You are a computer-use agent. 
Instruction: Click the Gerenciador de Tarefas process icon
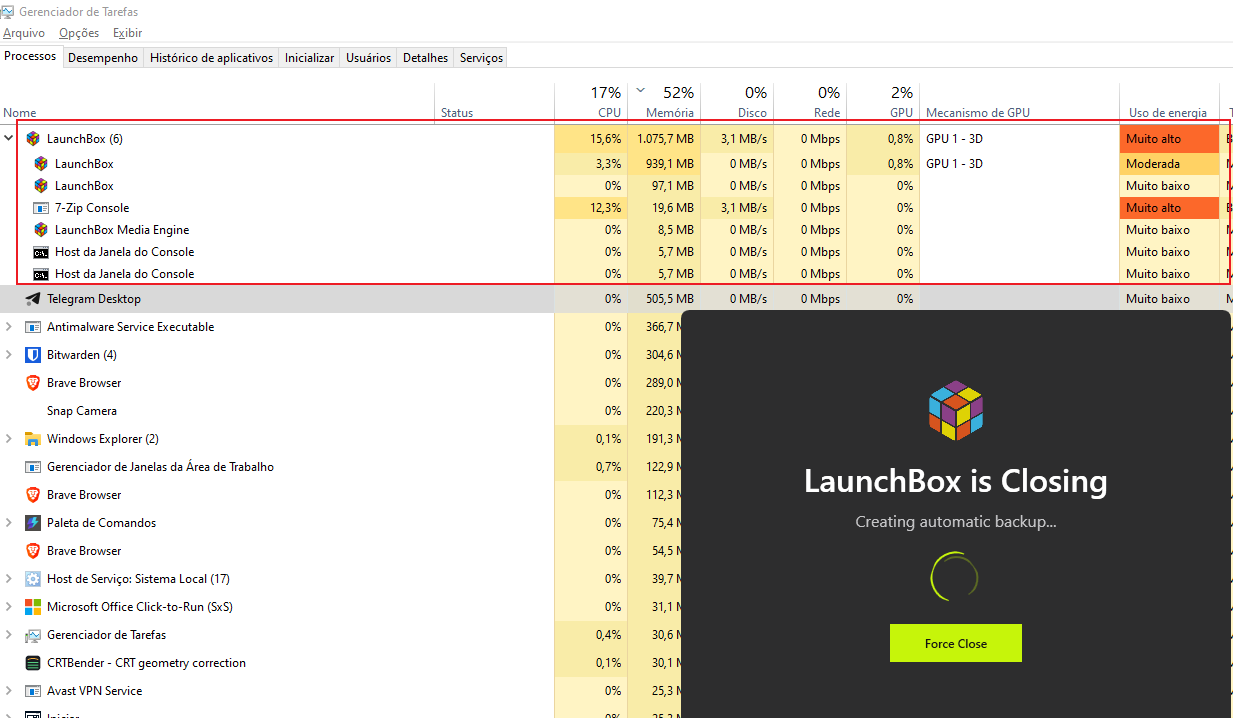33,635
